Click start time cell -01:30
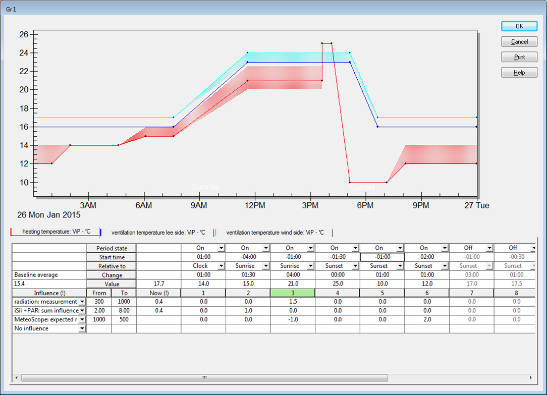The width and height of the screenshot is (547, 395). click(337, 257)
